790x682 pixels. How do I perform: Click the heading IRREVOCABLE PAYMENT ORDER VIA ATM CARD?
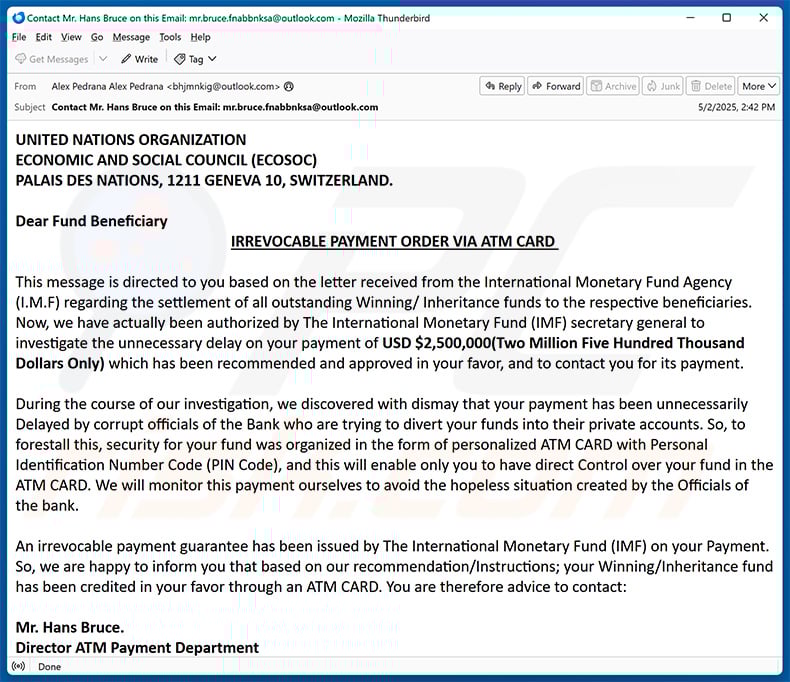pyautogui.click(x=394, y=242)
